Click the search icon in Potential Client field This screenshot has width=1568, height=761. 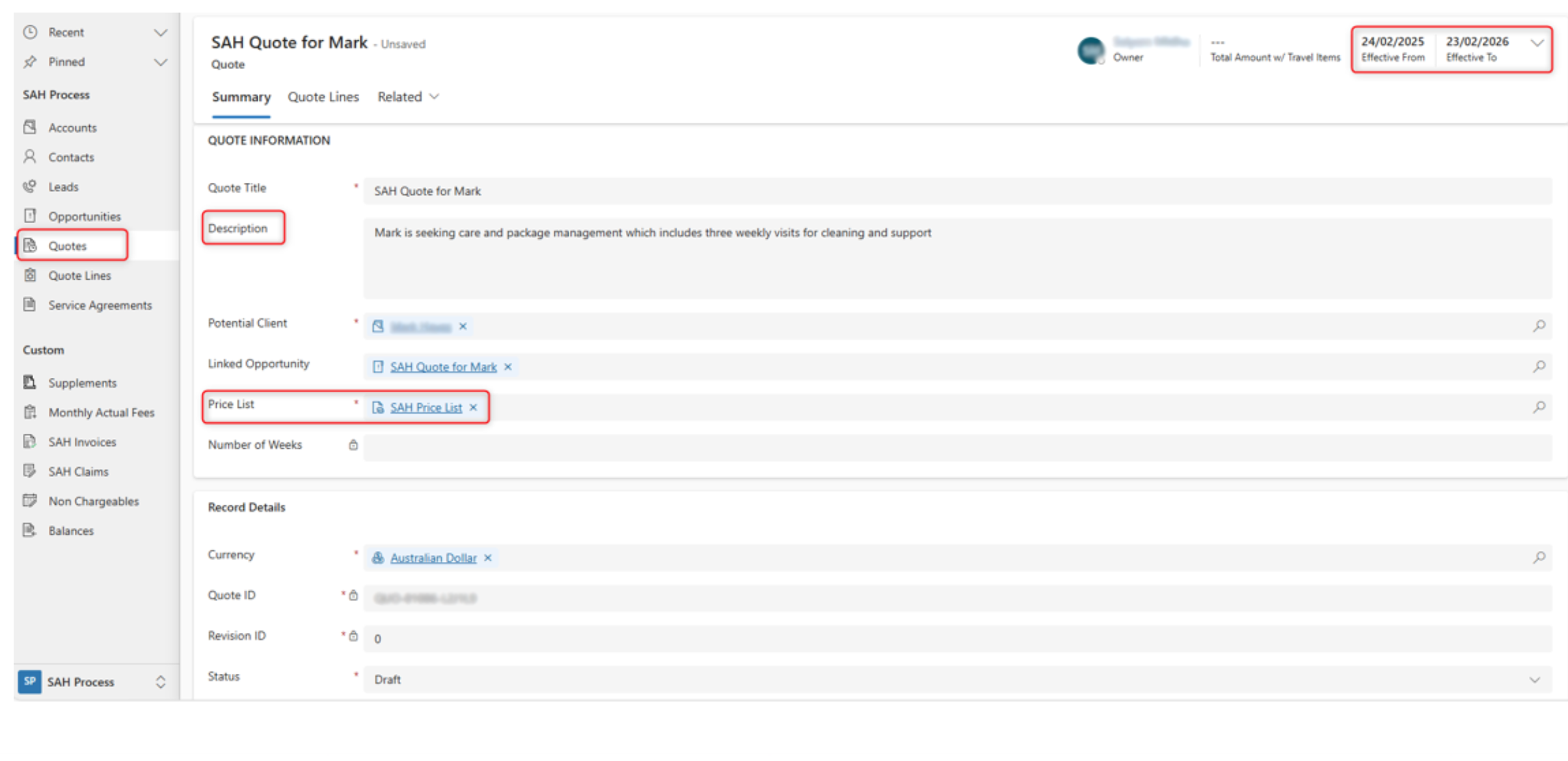[1539, 326]
